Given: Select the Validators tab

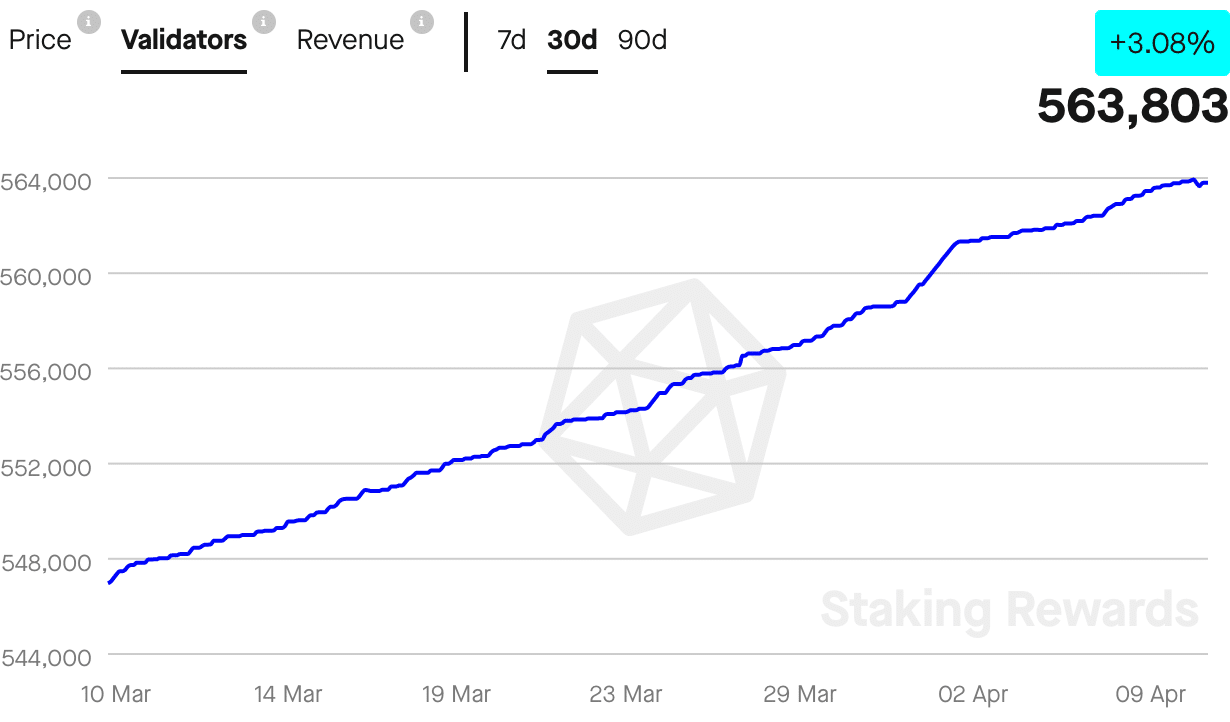Looking at the screenshot, I should [x=184, y=40].
